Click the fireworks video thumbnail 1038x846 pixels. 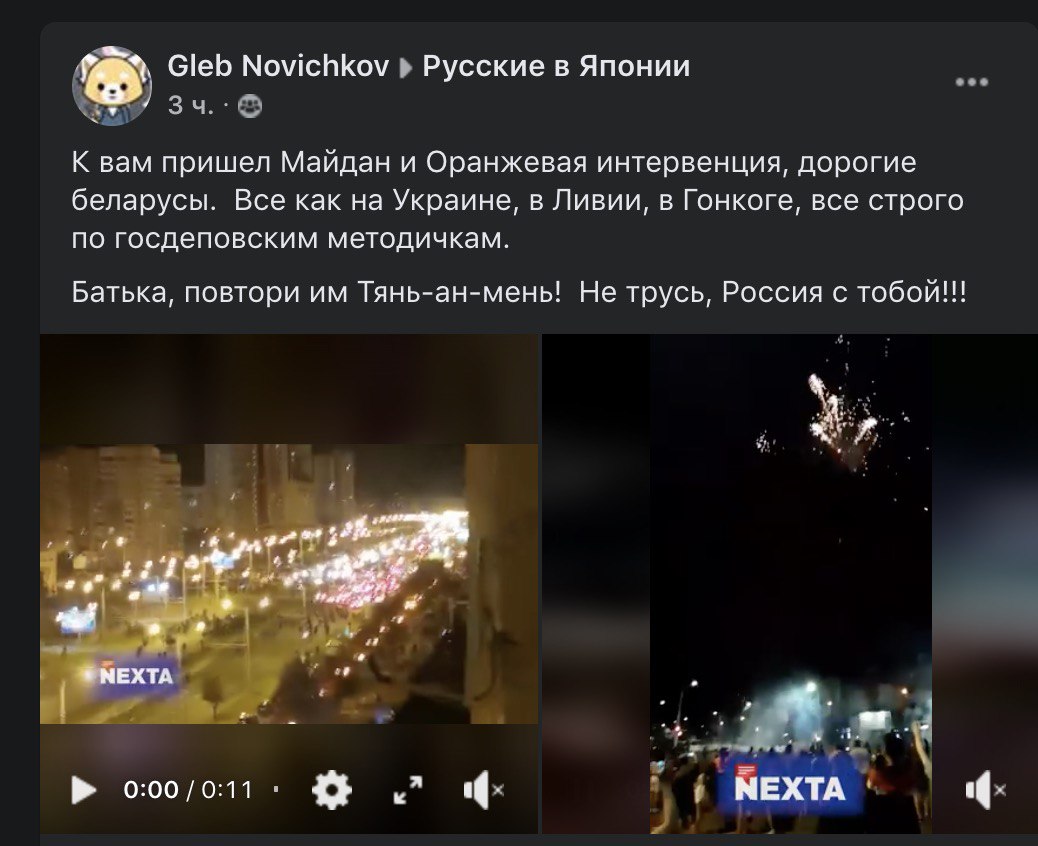pyautogui.click(x=790, y=583)
